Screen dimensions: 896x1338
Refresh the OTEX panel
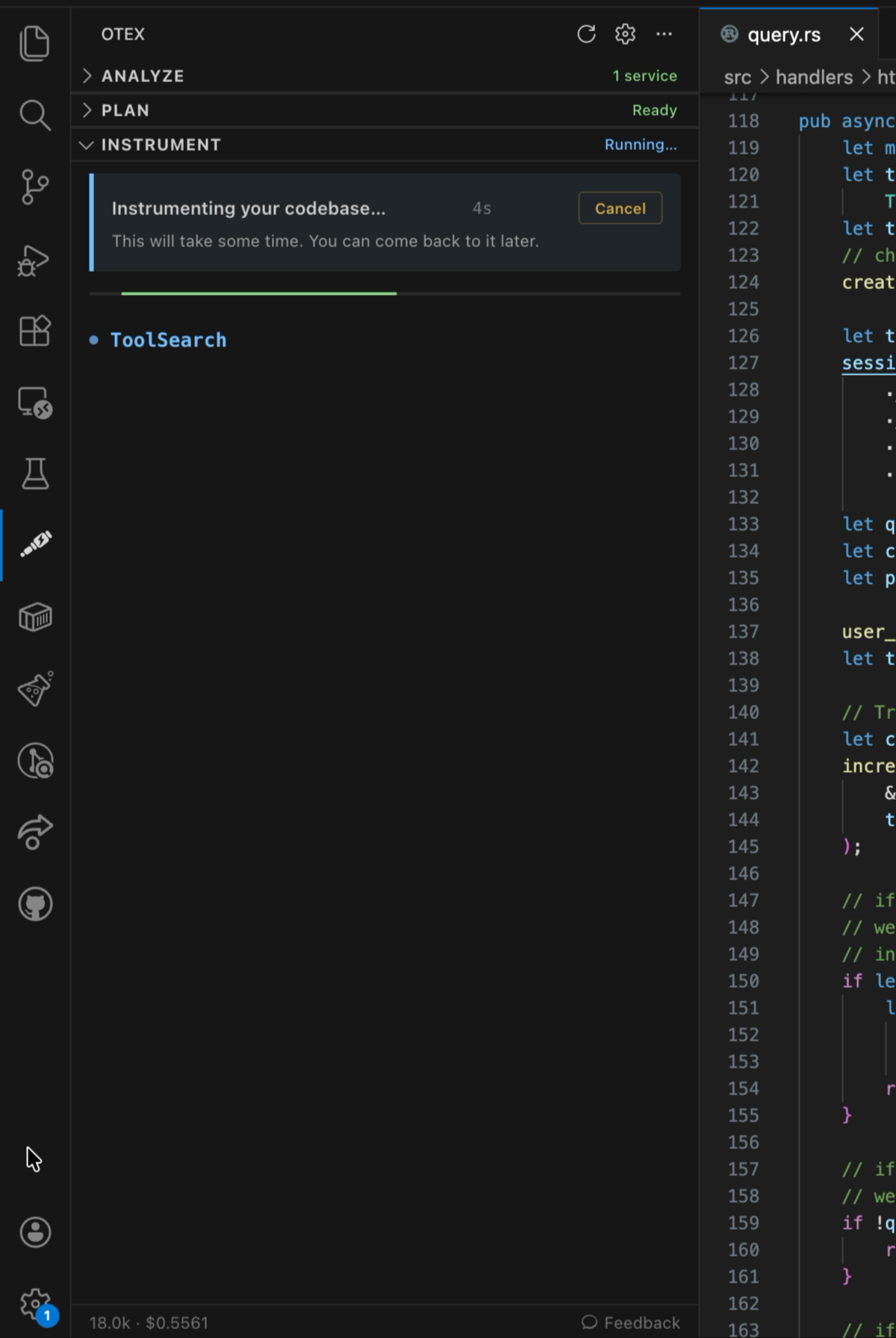point(586,34)
